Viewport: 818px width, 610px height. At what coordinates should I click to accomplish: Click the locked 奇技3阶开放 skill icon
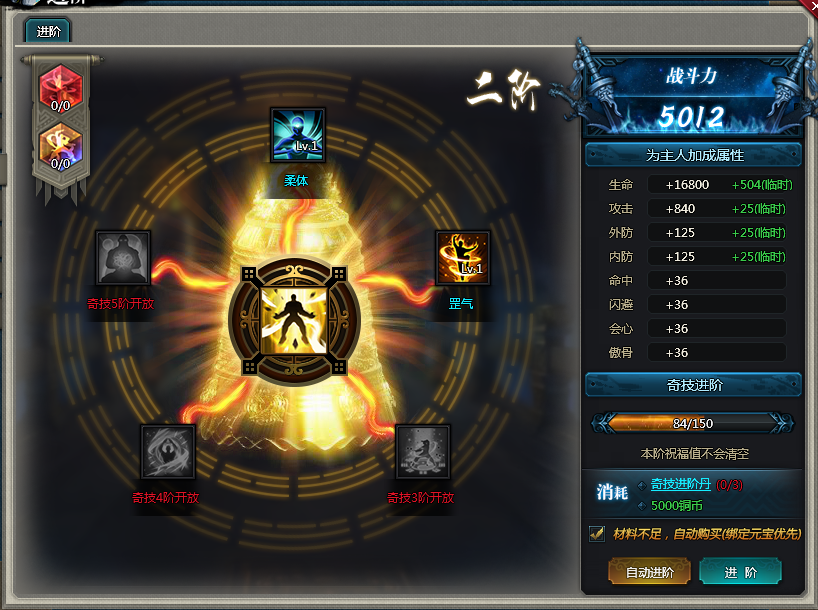pyautogui.click(x=423, y=452)
